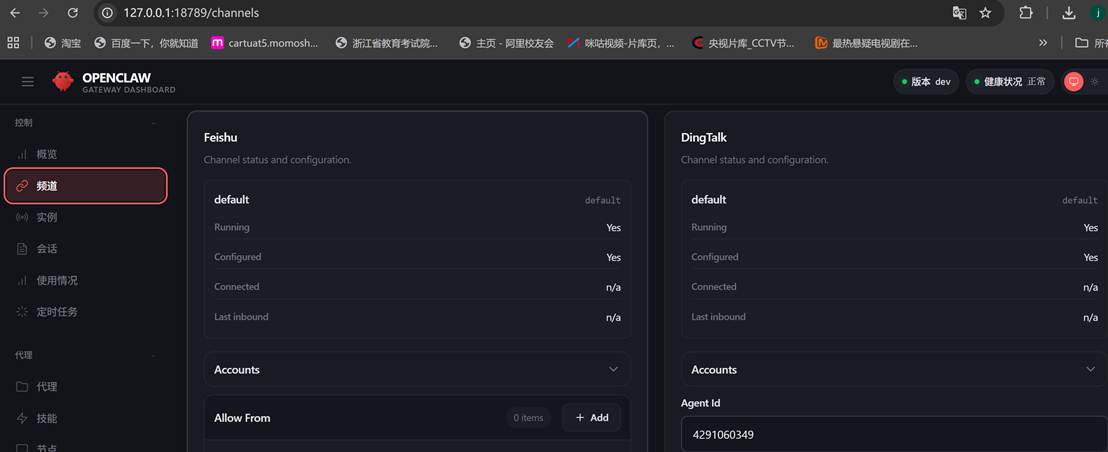
Task: Click the 0 items badge
Action: point(529,418)
